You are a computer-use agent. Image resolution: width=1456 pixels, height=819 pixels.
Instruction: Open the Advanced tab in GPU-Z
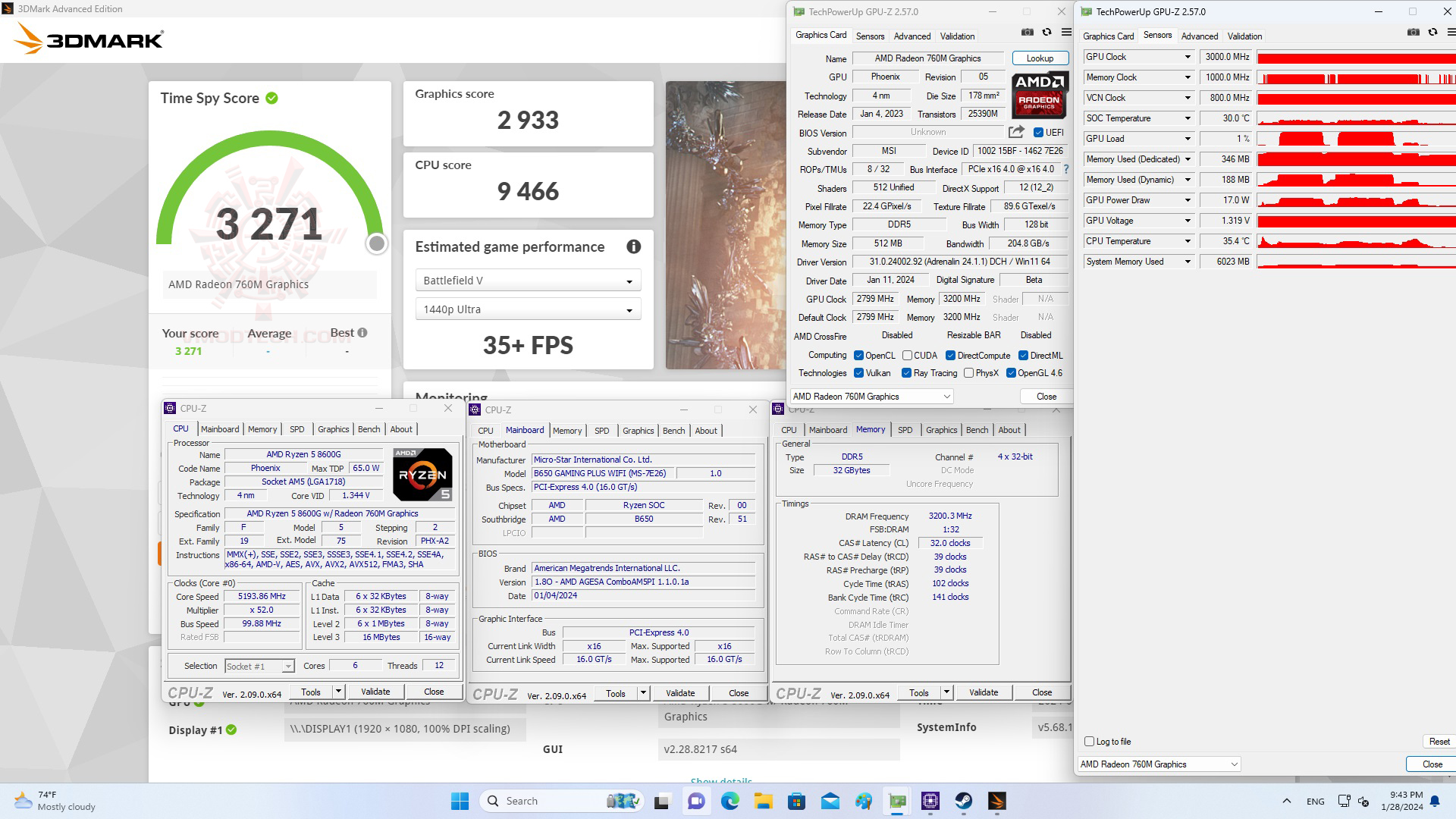[912, 36]
